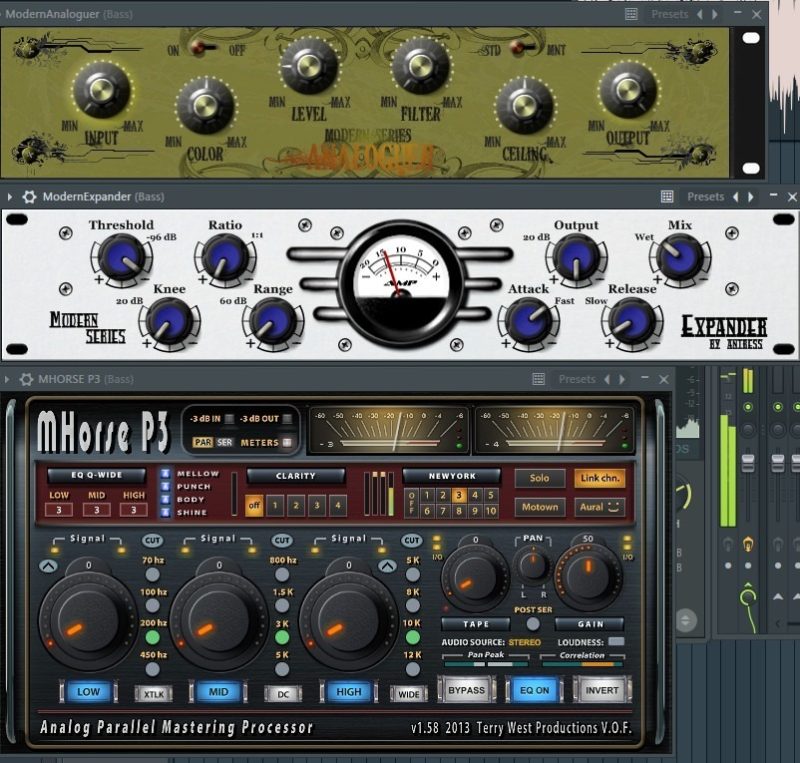800x763 pixels.
Task: Select SER serial mode
Action: 224,442
